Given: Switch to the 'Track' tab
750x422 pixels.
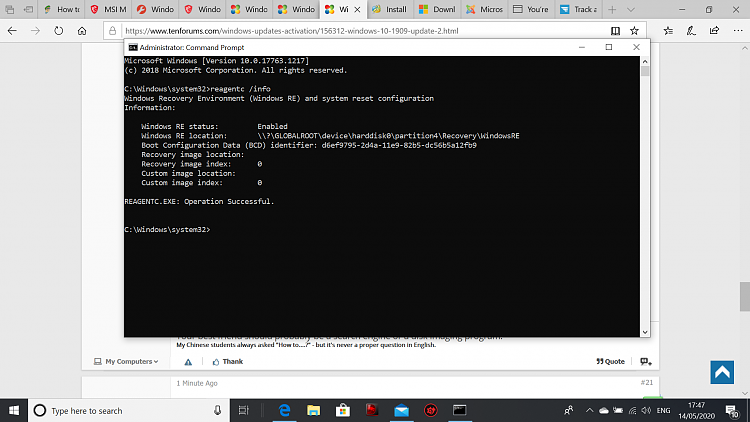Looking at the screenshot, I should pos(578,9).
